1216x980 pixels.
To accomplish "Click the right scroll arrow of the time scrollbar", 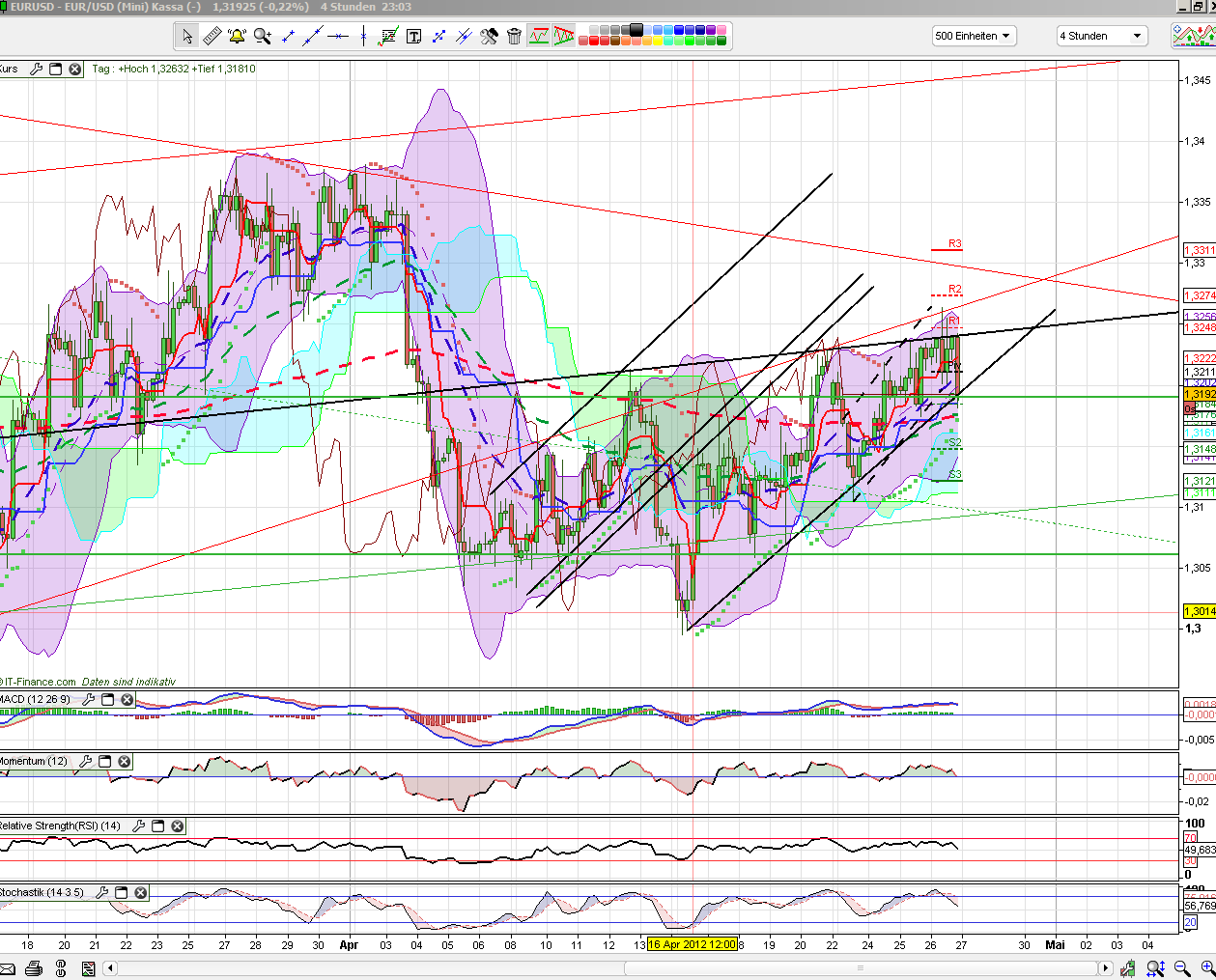I will coord(1106,968).
